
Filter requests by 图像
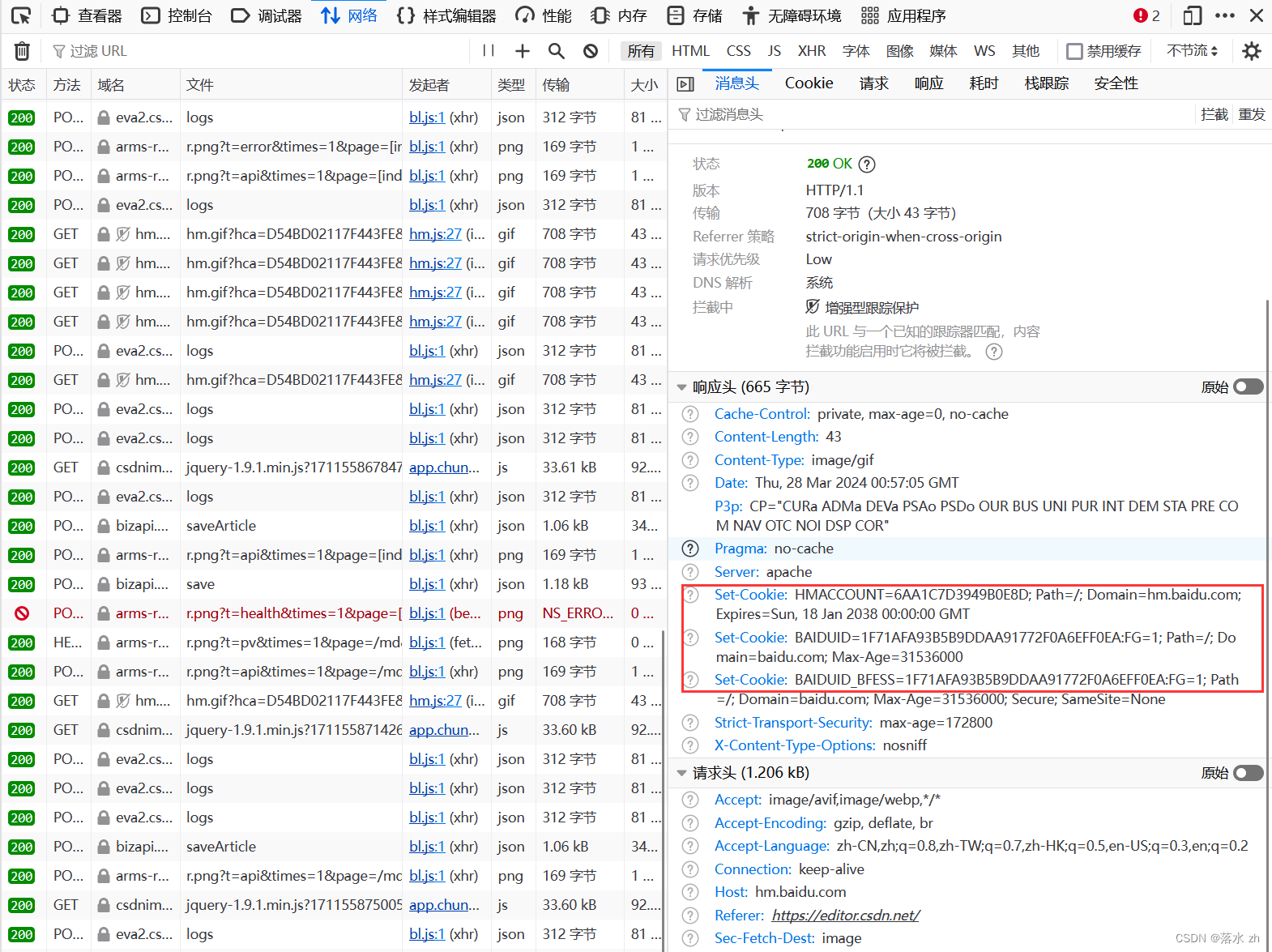click(x=900, y=51)
